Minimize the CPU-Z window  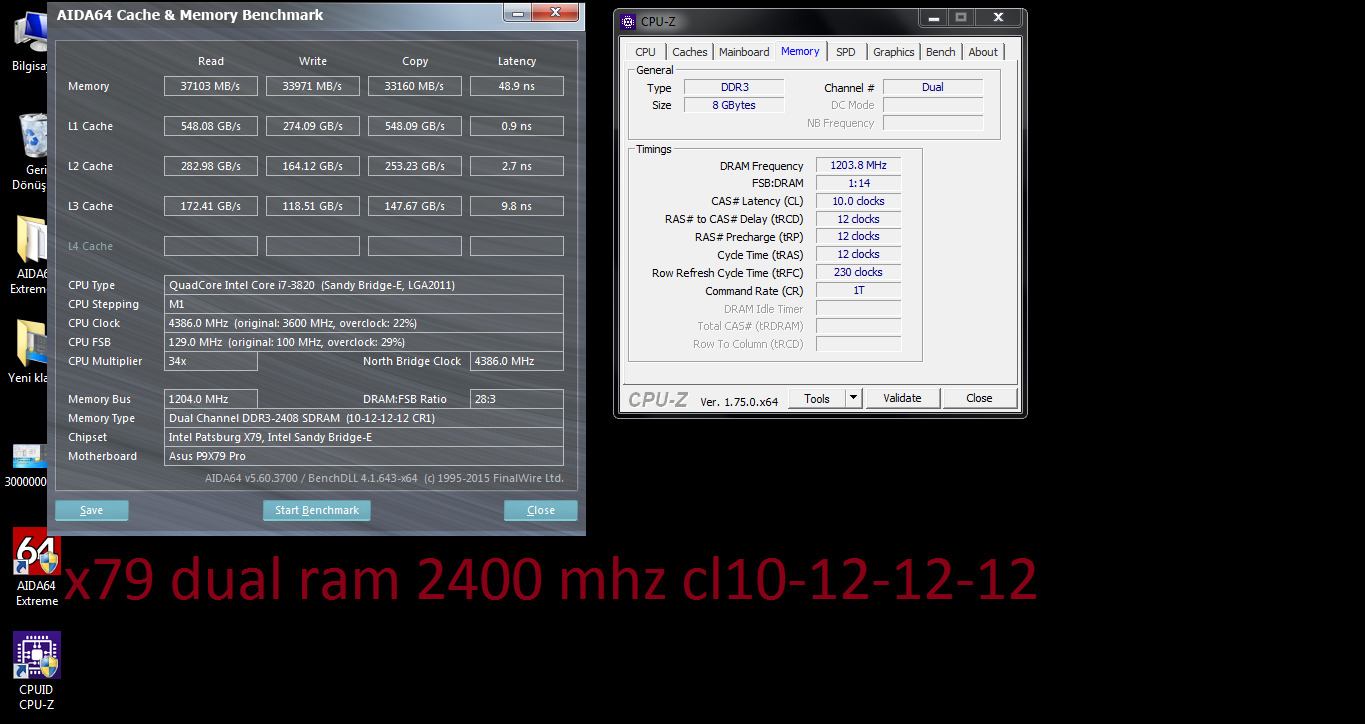point(932,18)
